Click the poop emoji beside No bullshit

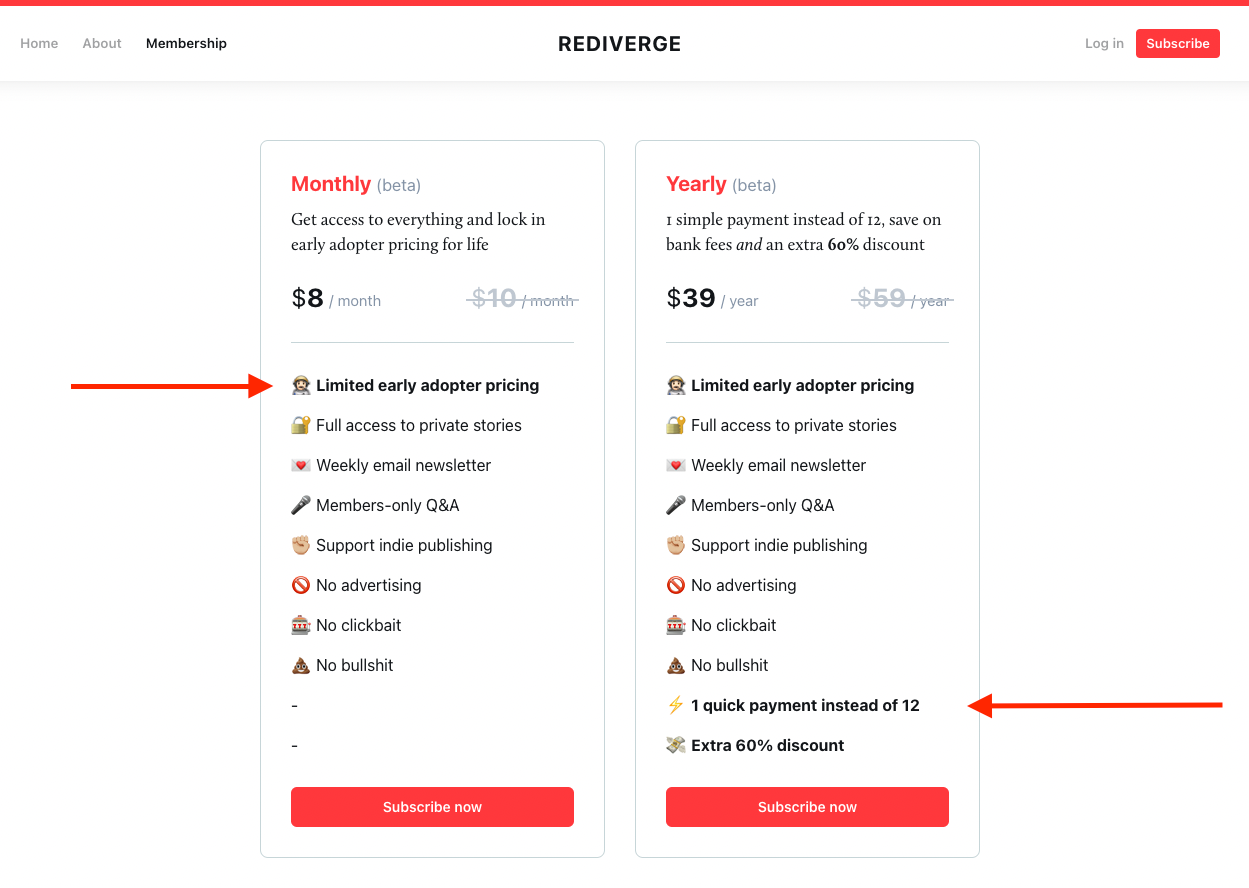[300, 665]
